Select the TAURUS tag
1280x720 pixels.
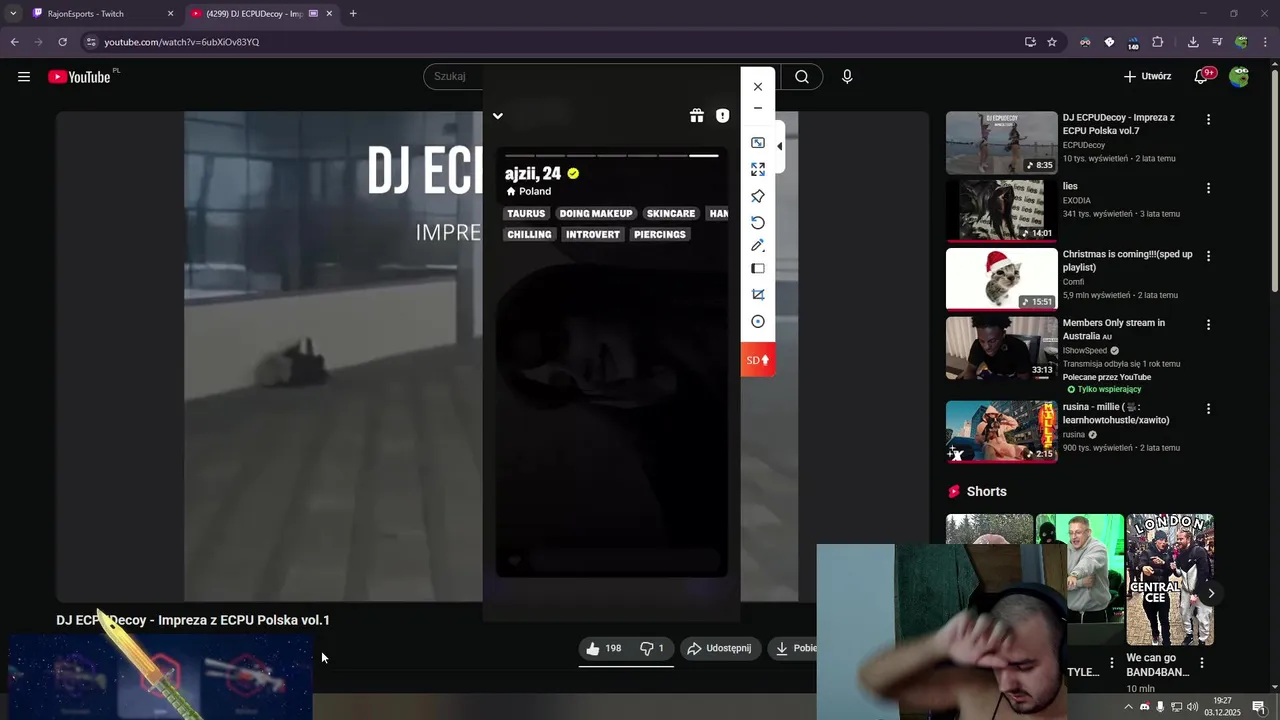pyautogui.click(x=526, y=214)
